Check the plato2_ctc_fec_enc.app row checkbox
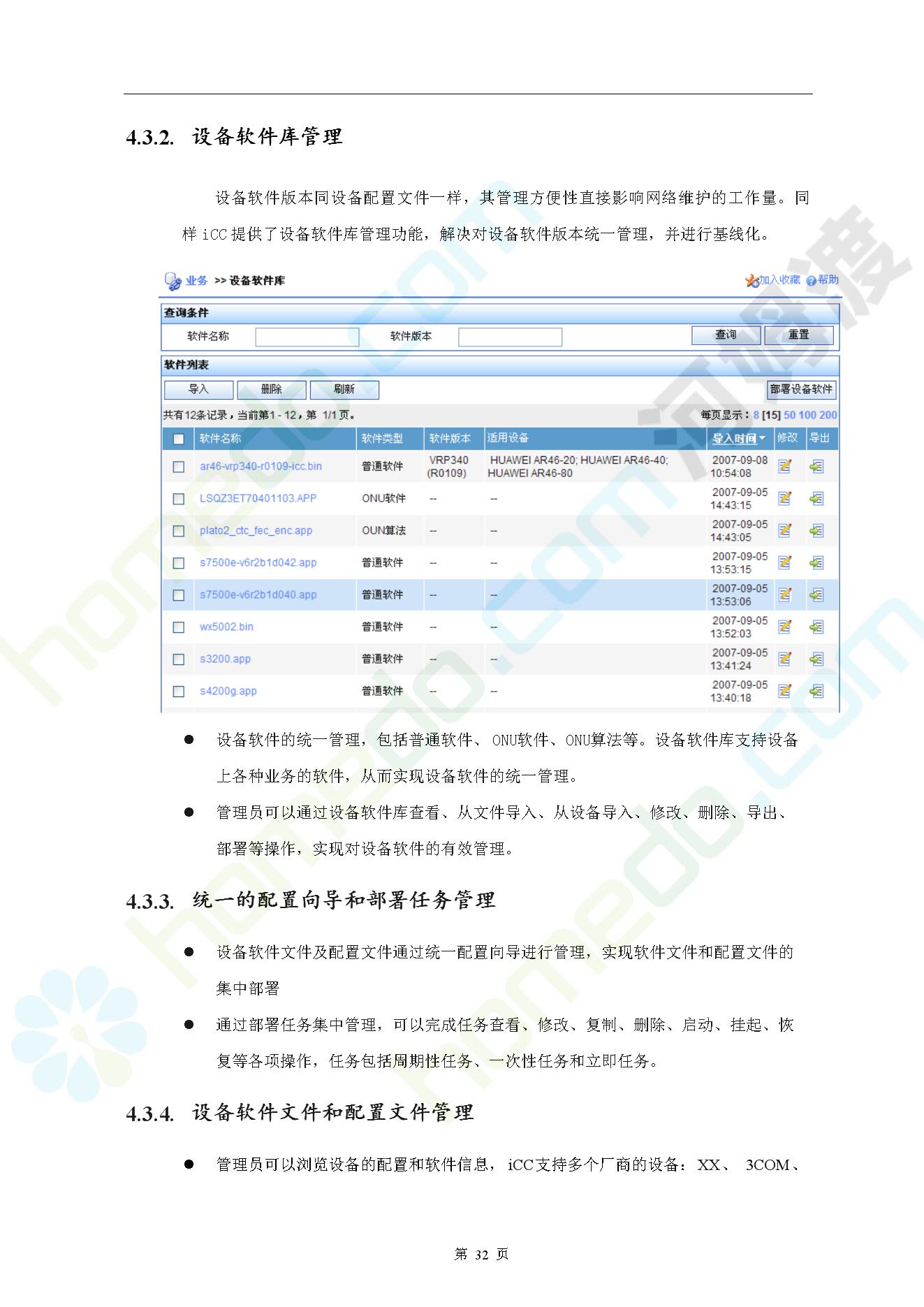Screen dimensions: 924x1307 pos(179,531)
